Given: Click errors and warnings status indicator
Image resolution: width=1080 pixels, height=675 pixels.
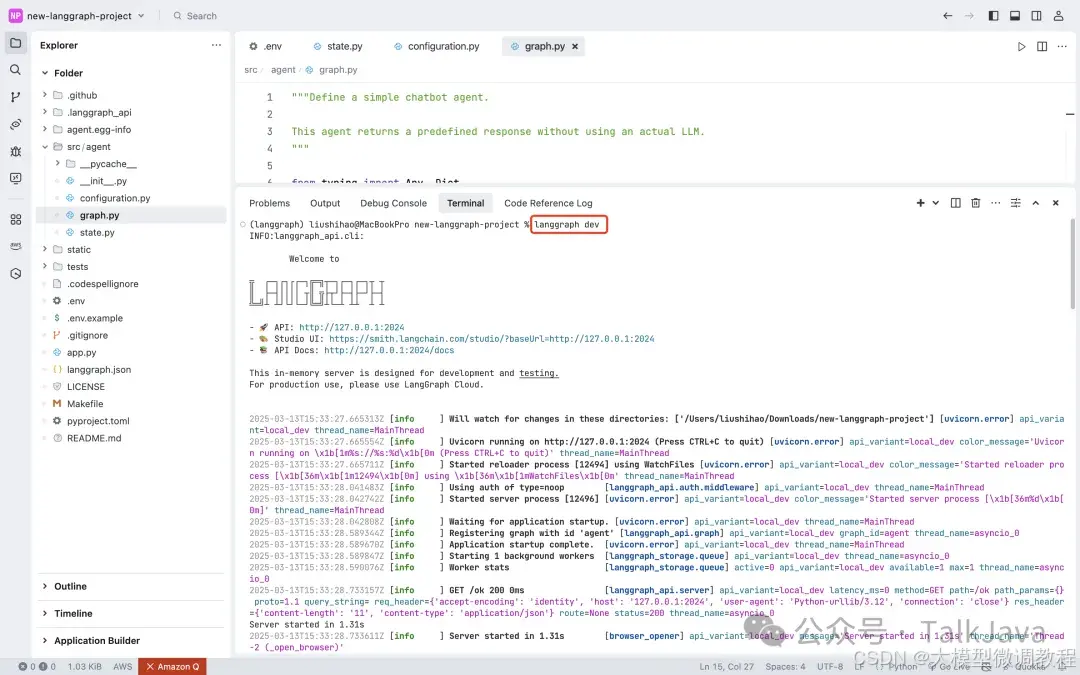Looking at the screenshot, I should (37, 666).
